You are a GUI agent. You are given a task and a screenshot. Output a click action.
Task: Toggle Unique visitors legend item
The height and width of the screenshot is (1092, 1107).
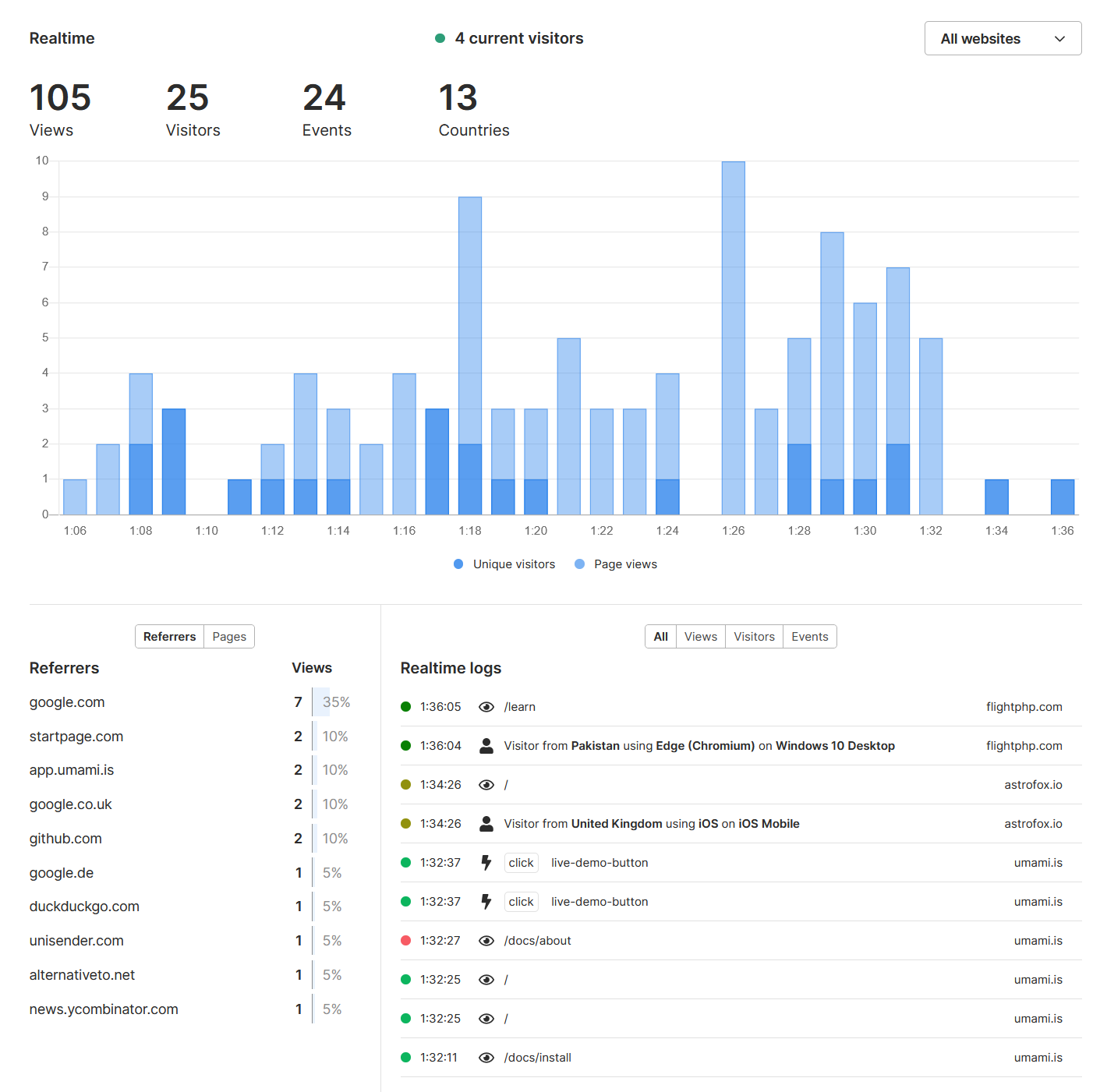(504, 564)
